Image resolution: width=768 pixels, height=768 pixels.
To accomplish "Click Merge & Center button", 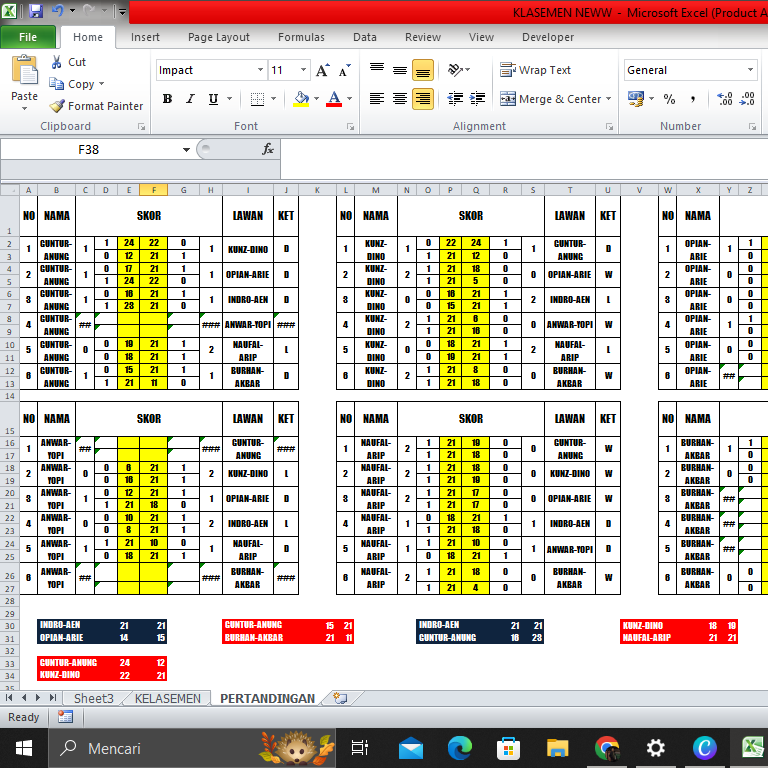I will (x=551, y=99).
